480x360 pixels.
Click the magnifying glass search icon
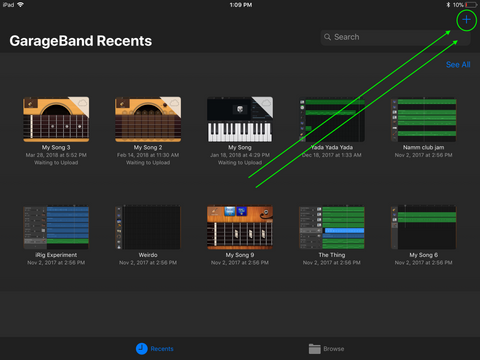tap(328, 37)
